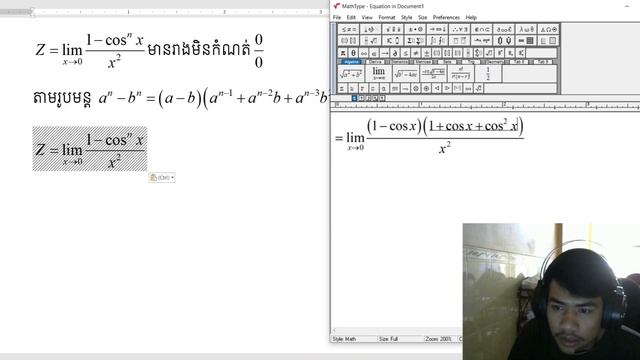
Task: Open the spaces and ellipses palette
Action: coord(371,29)
